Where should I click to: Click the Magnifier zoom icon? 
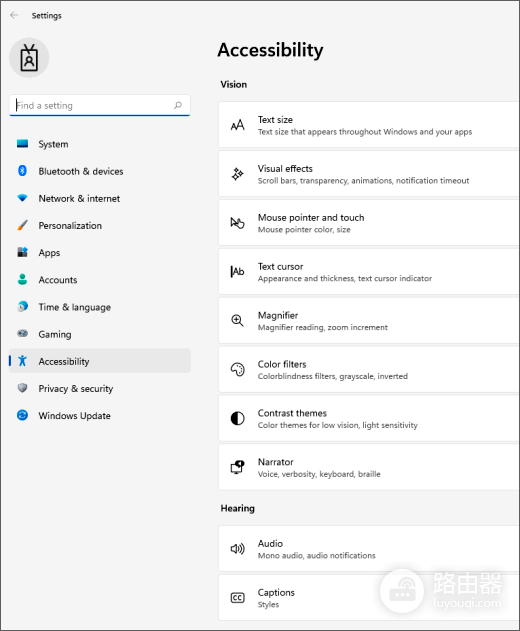coord(237,321)
